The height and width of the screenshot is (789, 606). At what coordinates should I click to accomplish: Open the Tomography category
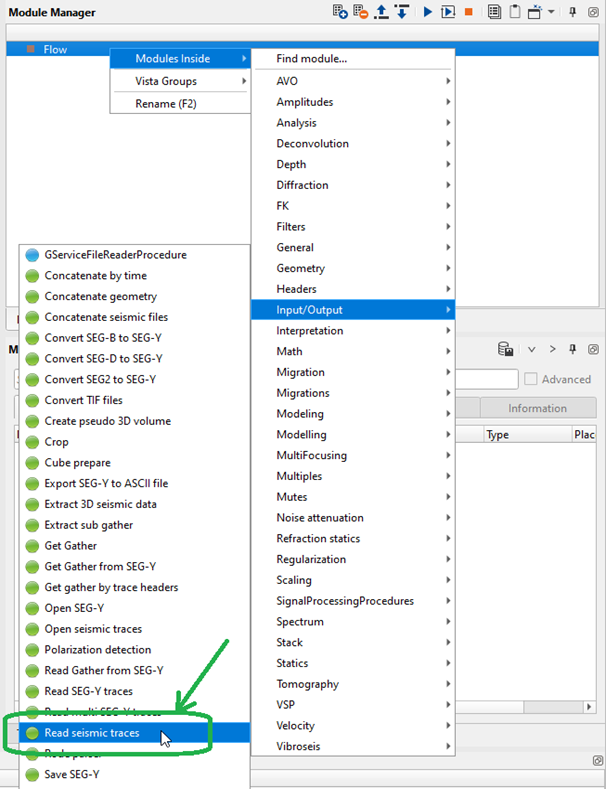[353, 684]
